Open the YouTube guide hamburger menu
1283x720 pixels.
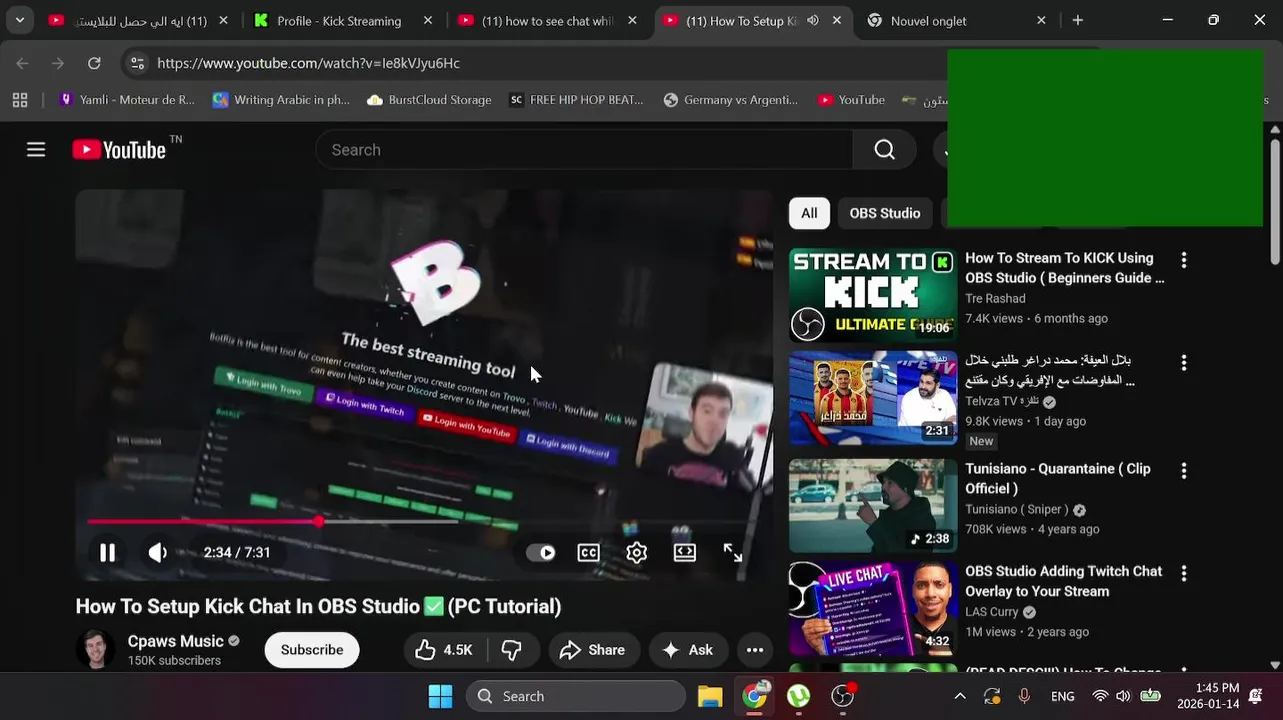pyautogui.click(x=36, y=150)
